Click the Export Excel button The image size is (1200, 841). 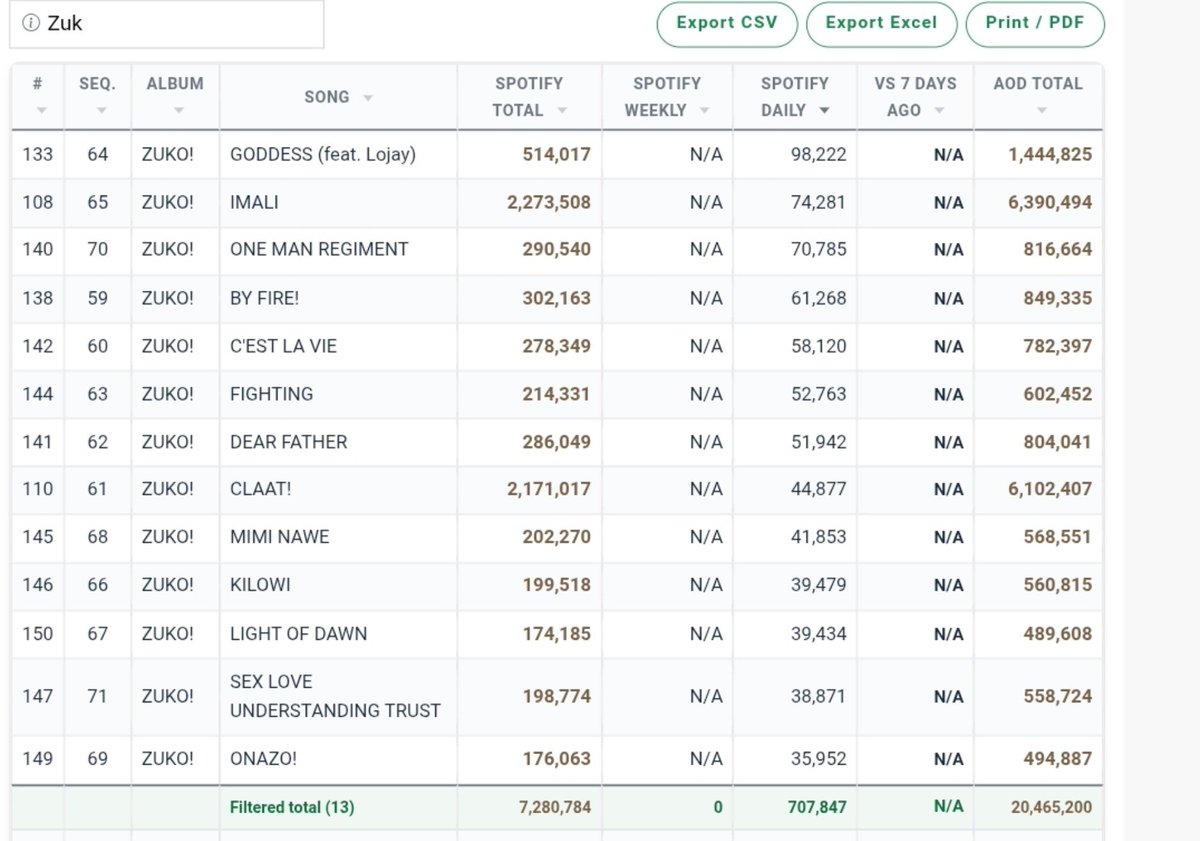[881, 24]
